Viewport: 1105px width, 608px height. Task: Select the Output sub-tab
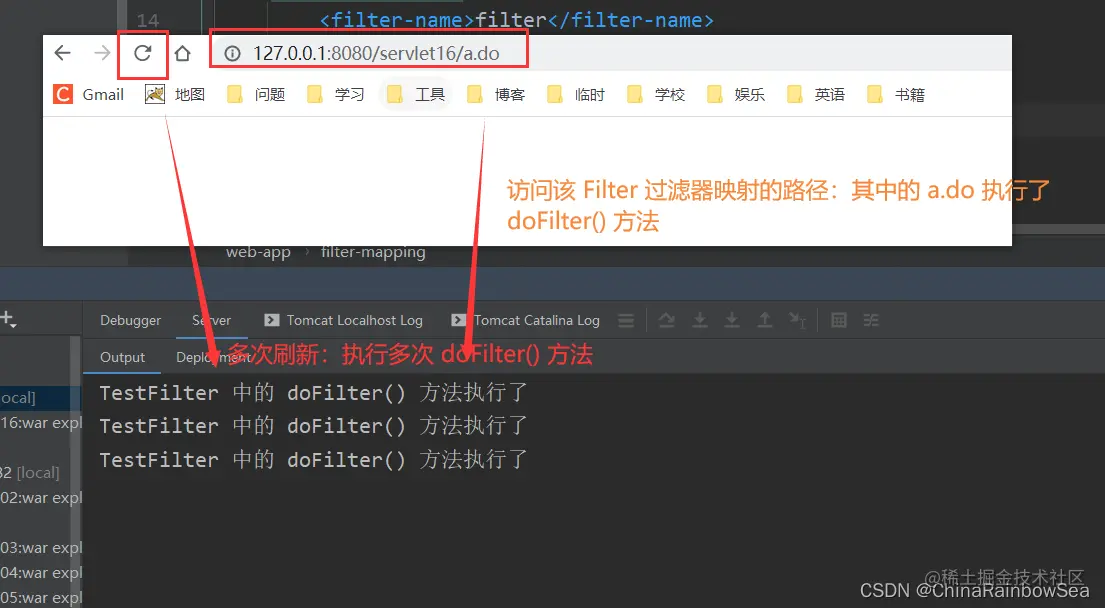pyautogui.click(x=123, y=357)
